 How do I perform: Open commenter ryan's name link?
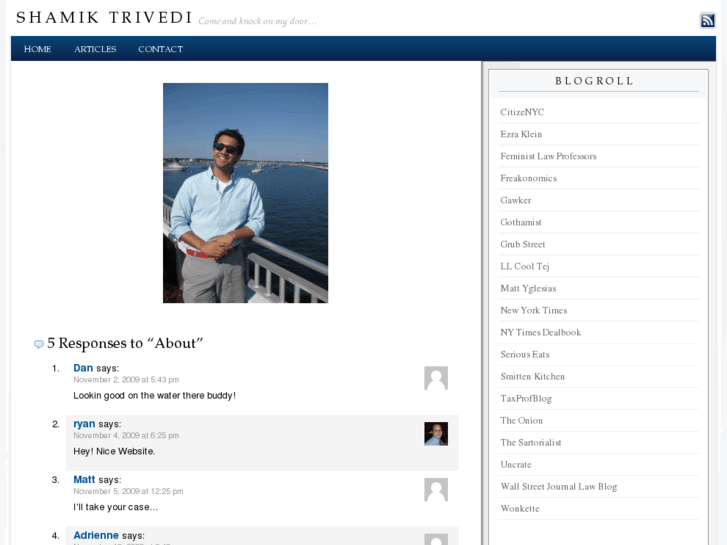tap(84, 424)
